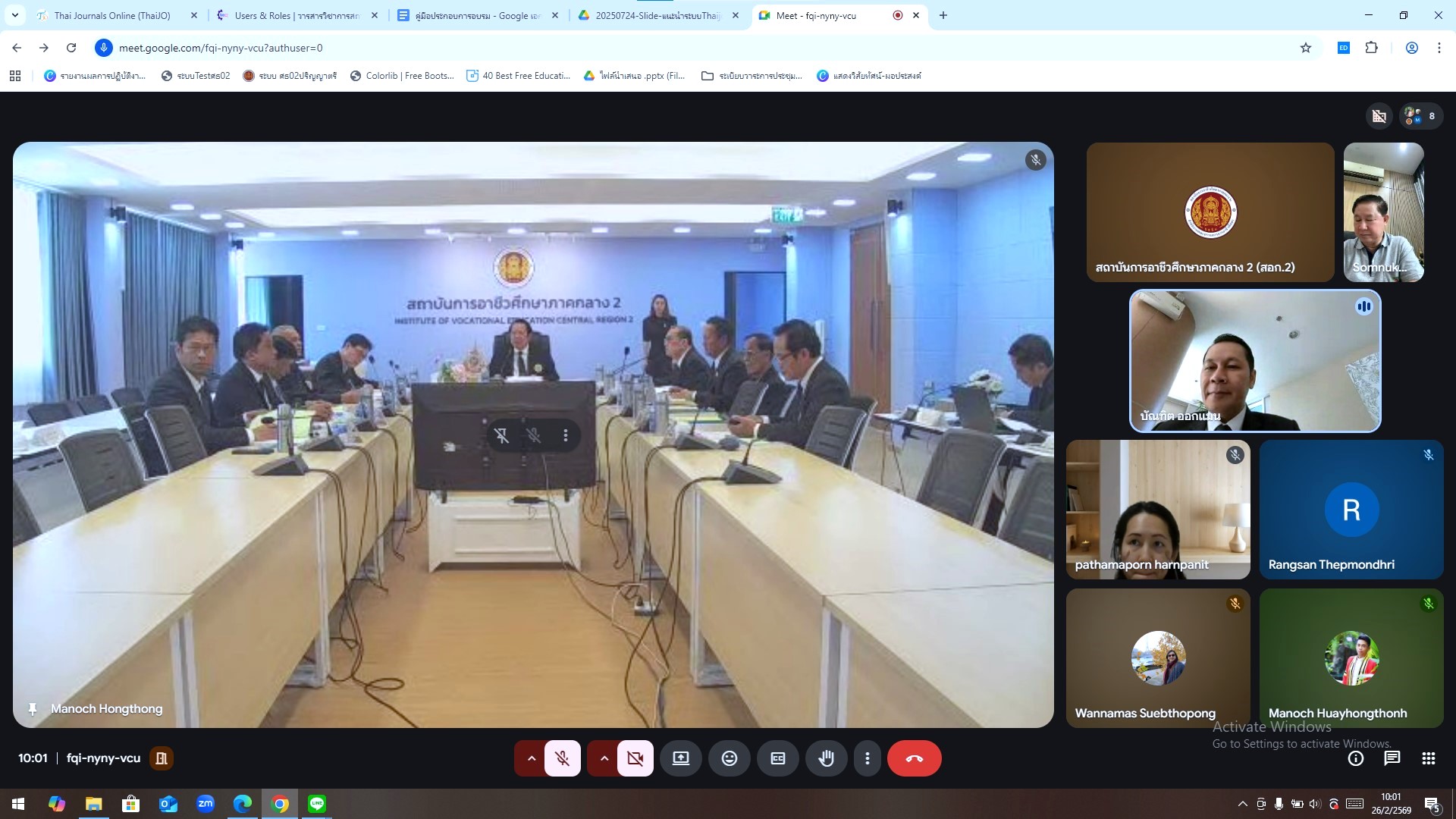Expand the audio settings arrow beside the microphone

[531, 758]
